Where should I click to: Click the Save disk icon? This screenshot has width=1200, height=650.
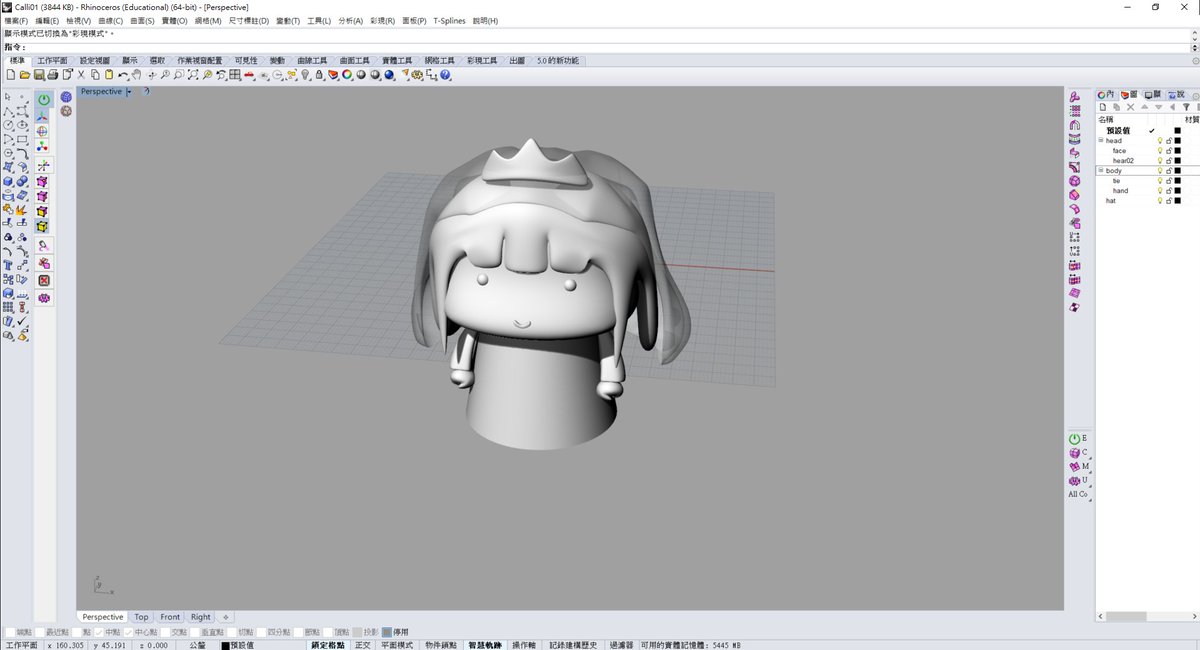coord(39,75)
